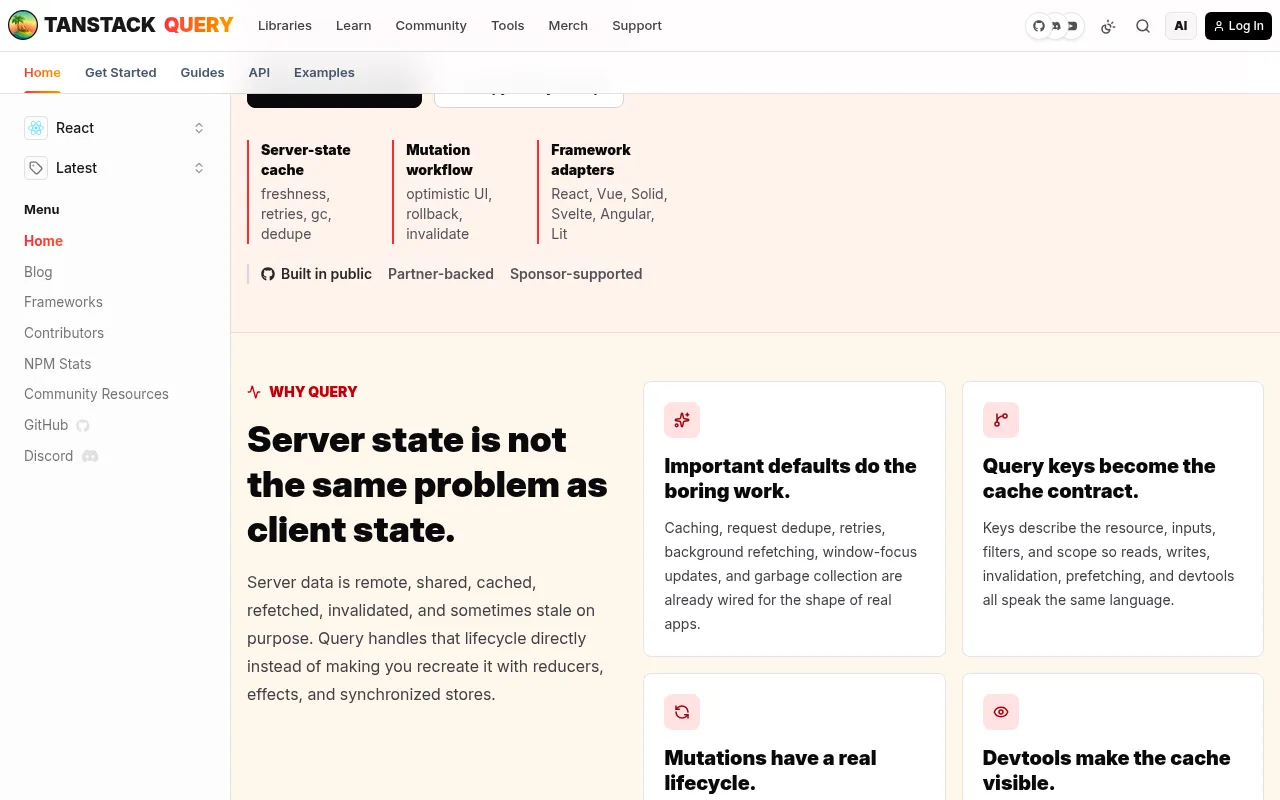The height and width of the screenshot is (800, 1280).
Task: Click 'Mutations have a real lifecycle.' heading
Action: coord(770,770)
